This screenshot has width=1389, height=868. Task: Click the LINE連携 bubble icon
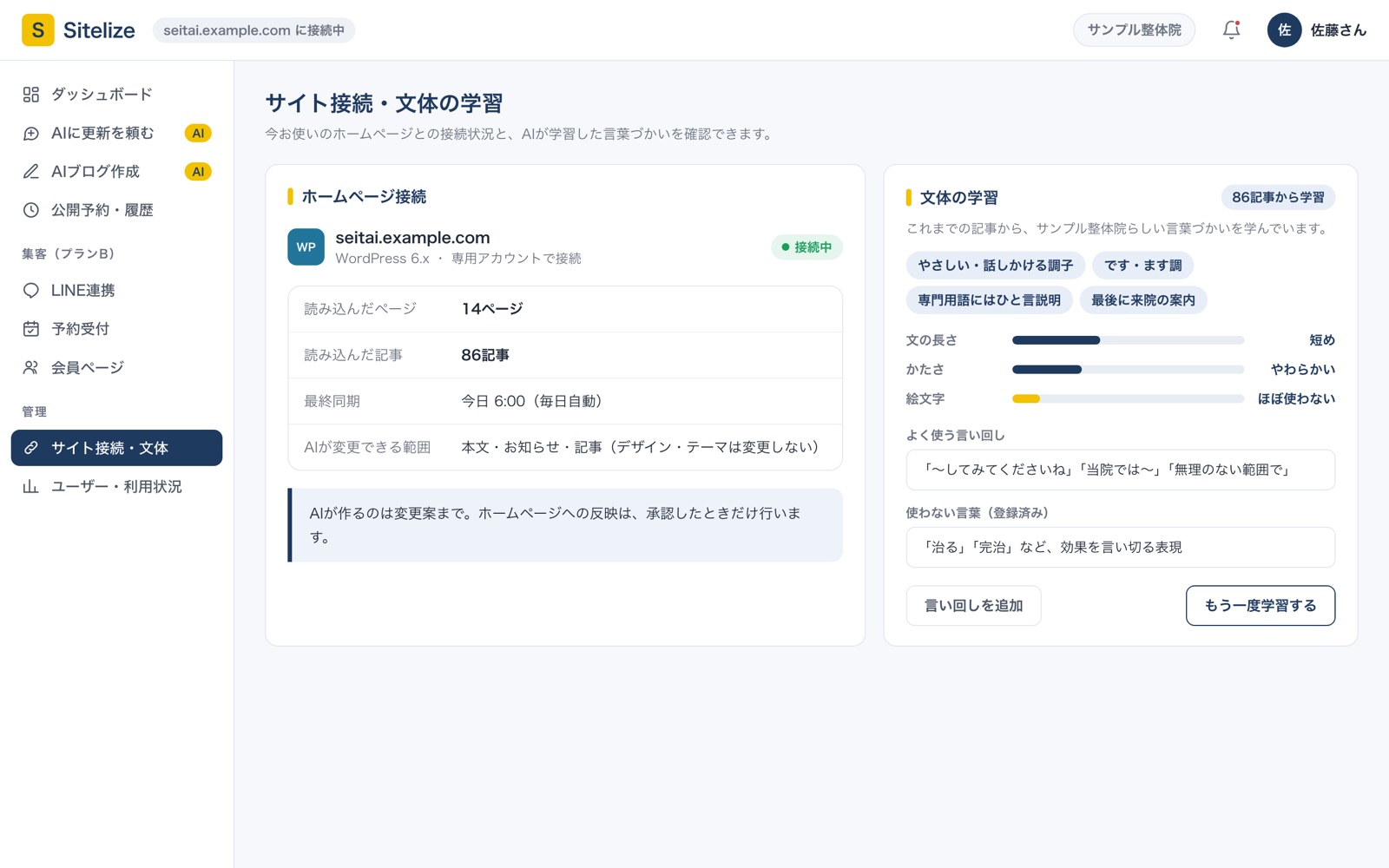[31, 291]
